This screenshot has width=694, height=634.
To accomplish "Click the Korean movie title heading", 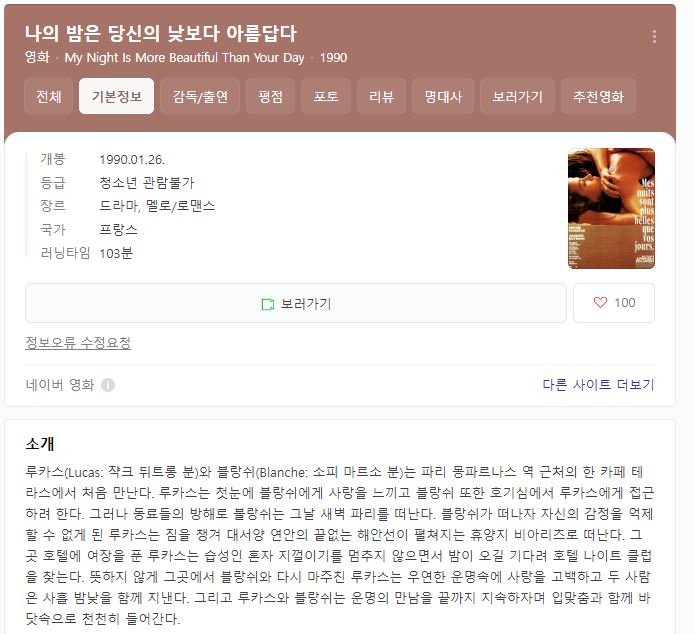I will tap(161, 33).
